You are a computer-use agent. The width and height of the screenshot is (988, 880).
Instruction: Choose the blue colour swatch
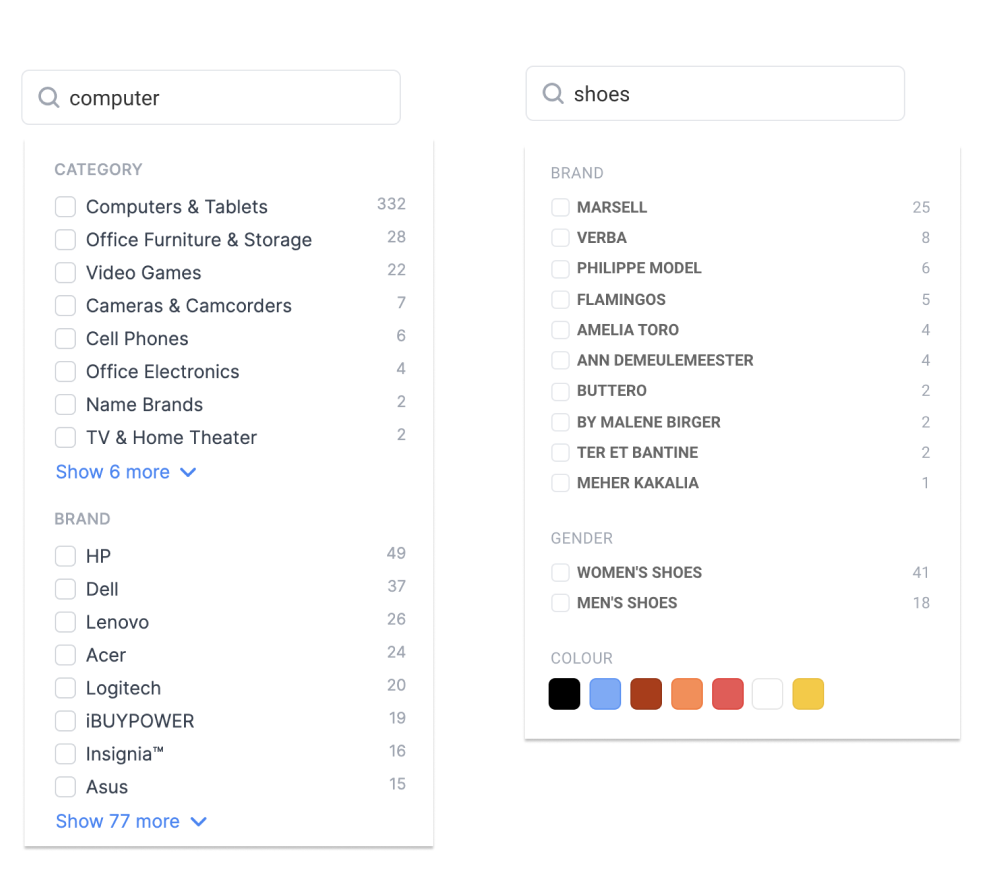point(605,694)
